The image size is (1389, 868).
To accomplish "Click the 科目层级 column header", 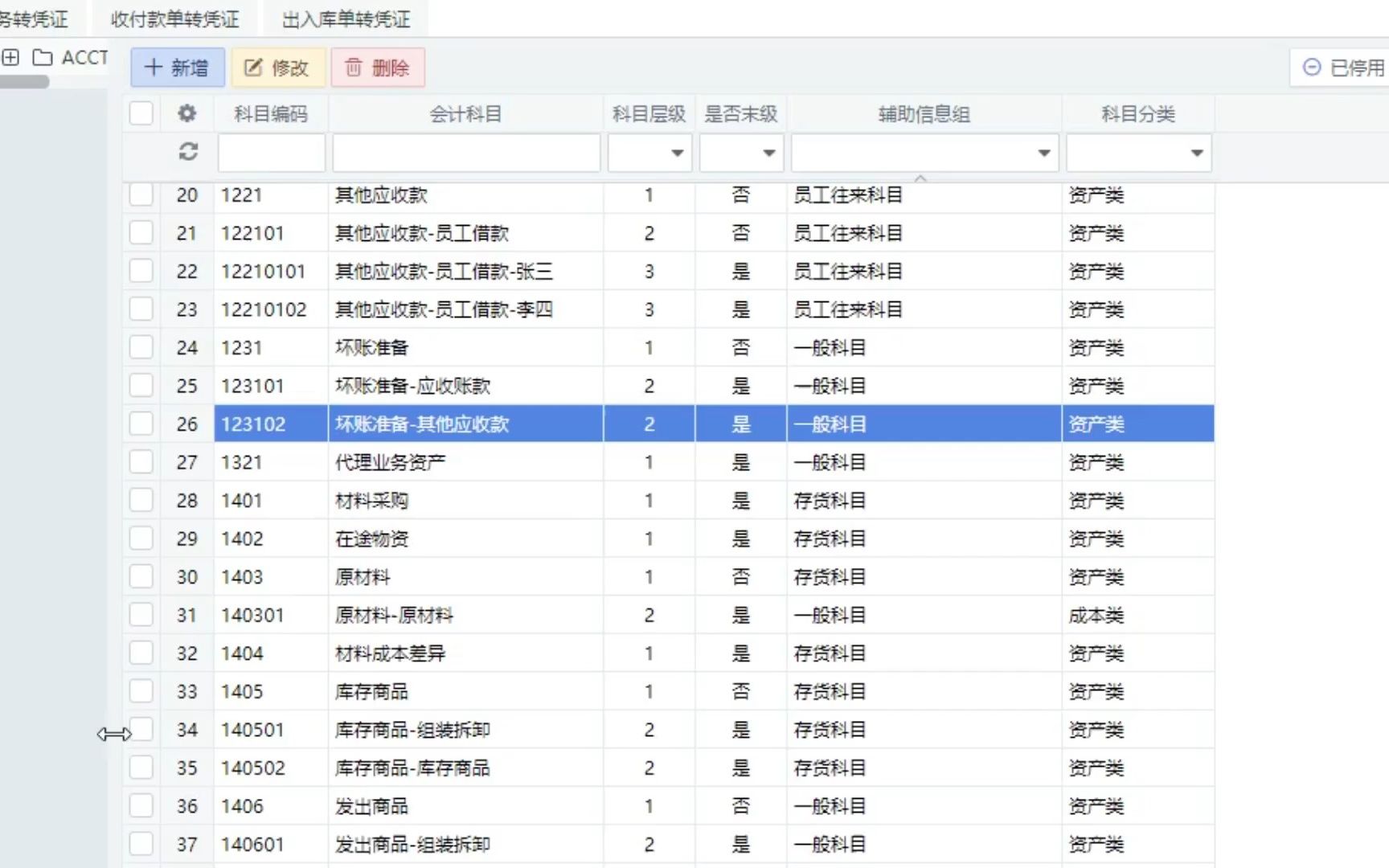I will tap(649, 114).
